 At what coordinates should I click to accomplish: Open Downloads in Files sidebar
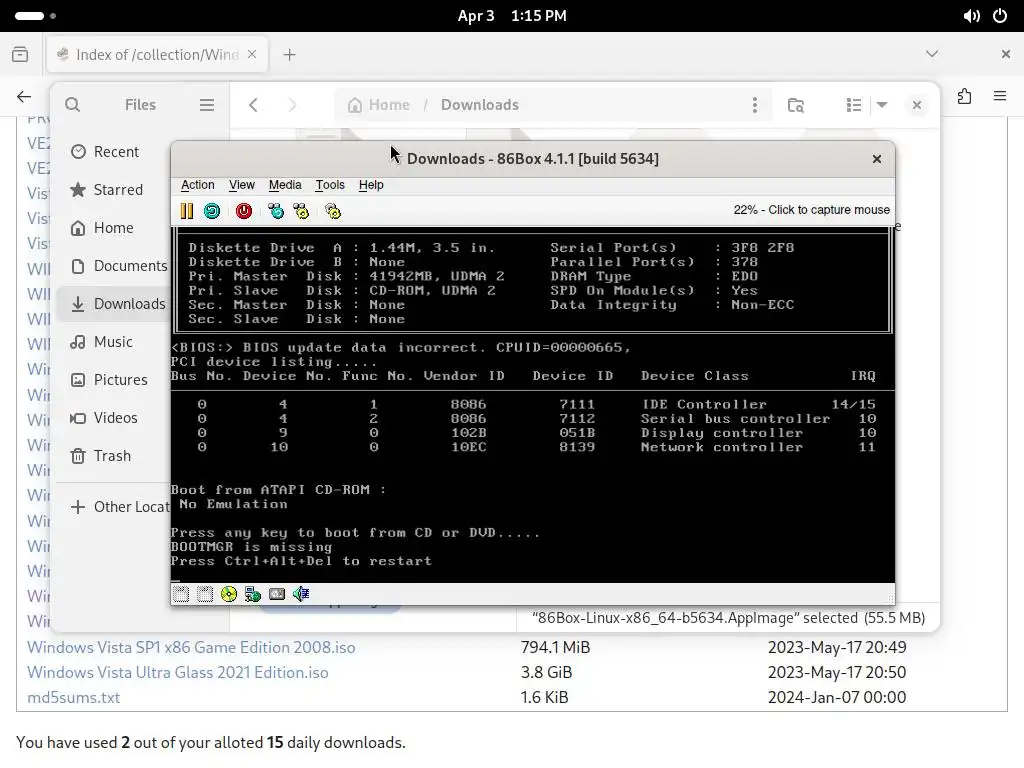click(115, 304)
